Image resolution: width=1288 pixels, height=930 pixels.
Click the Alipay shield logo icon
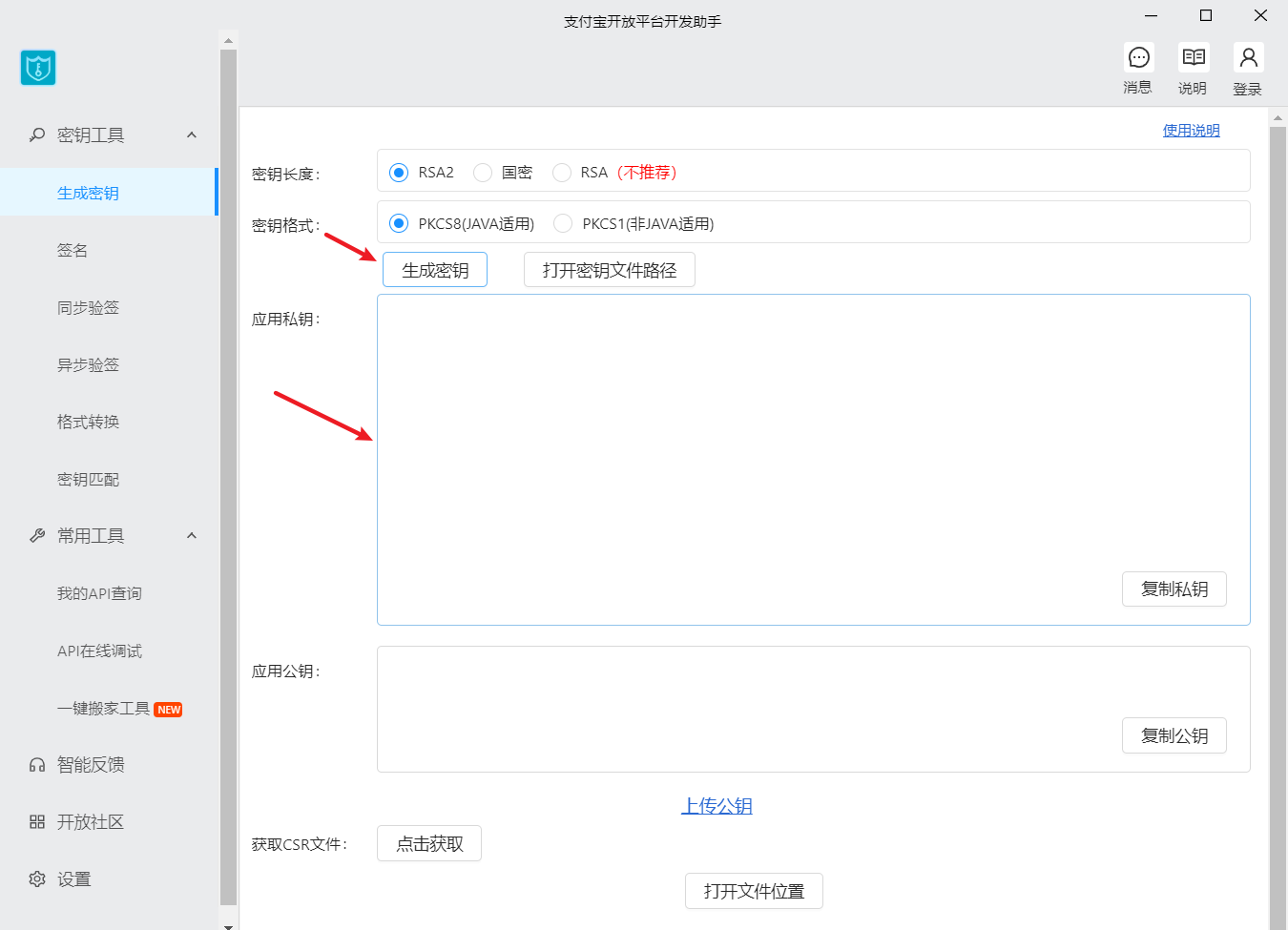point(38,68)
